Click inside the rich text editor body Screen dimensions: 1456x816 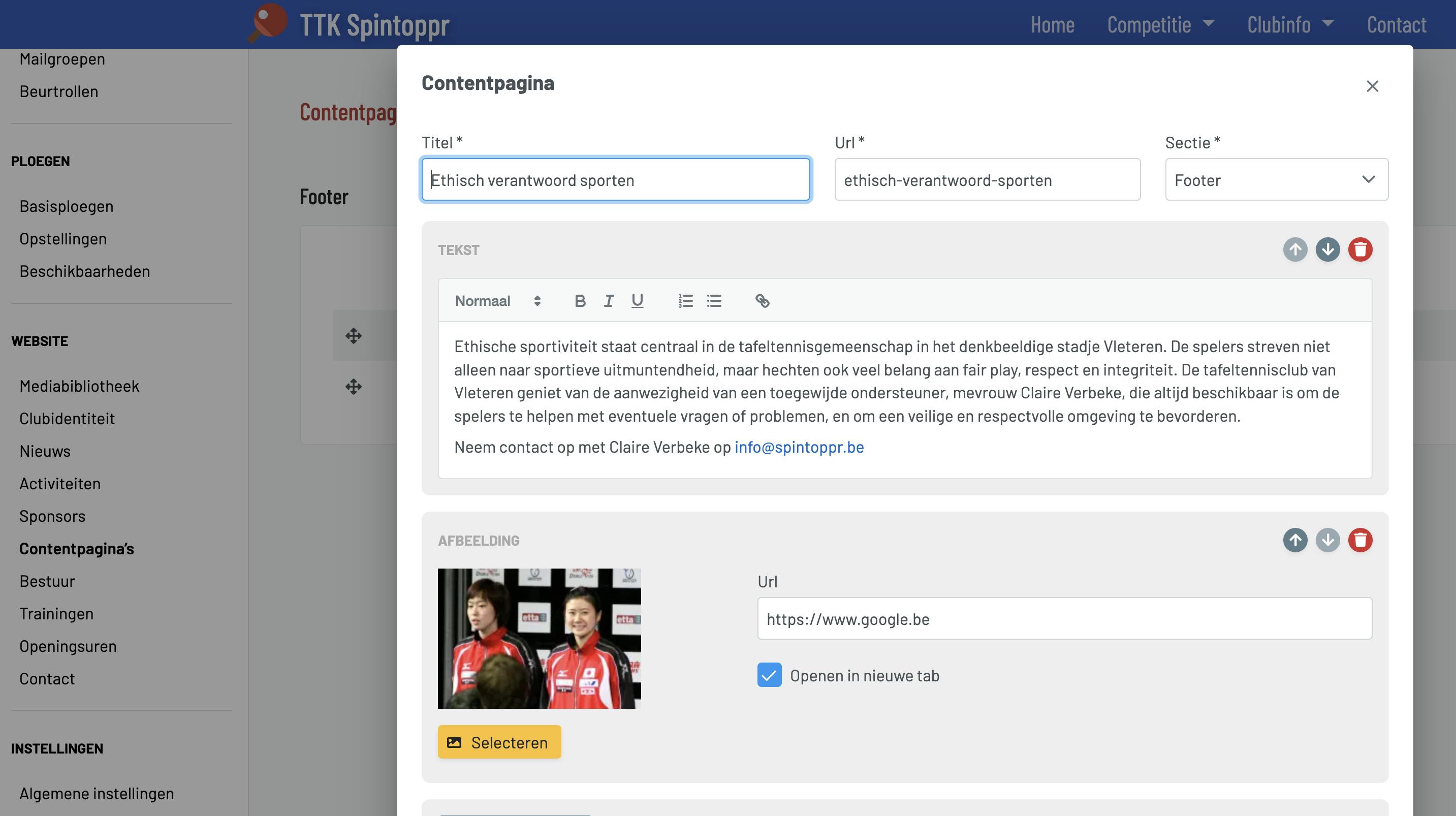[x=905, y=400]
